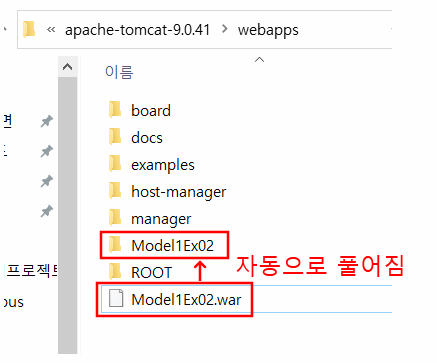Click the second quick access pin icon
Screen dimensions: 437x363
47,151
